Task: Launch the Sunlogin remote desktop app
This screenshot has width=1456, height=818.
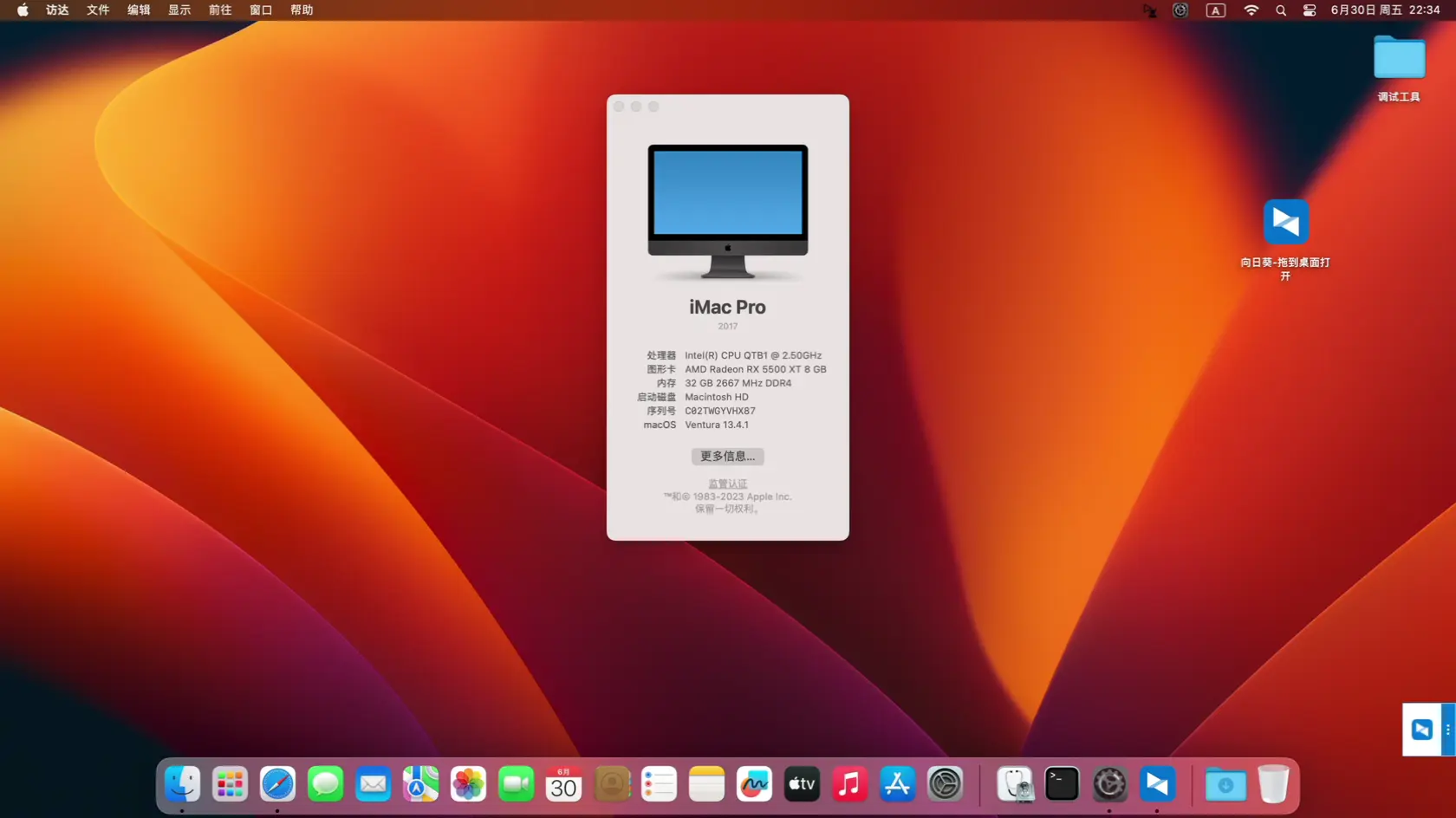Action: coord(1157,783)
